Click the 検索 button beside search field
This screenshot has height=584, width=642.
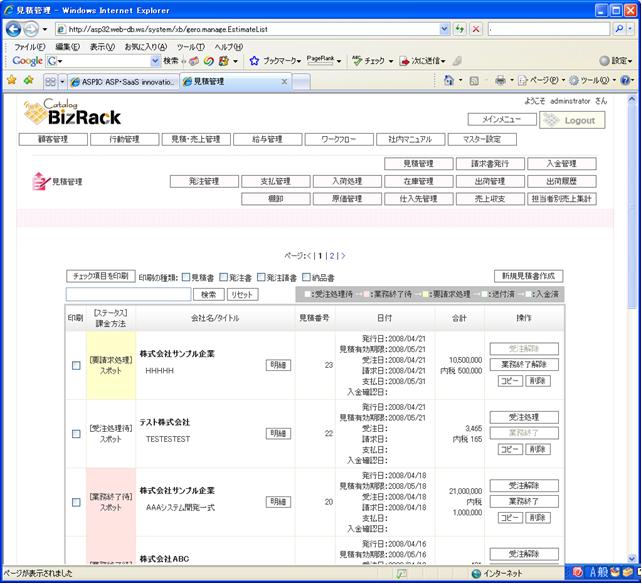click(x=209, y=294)
